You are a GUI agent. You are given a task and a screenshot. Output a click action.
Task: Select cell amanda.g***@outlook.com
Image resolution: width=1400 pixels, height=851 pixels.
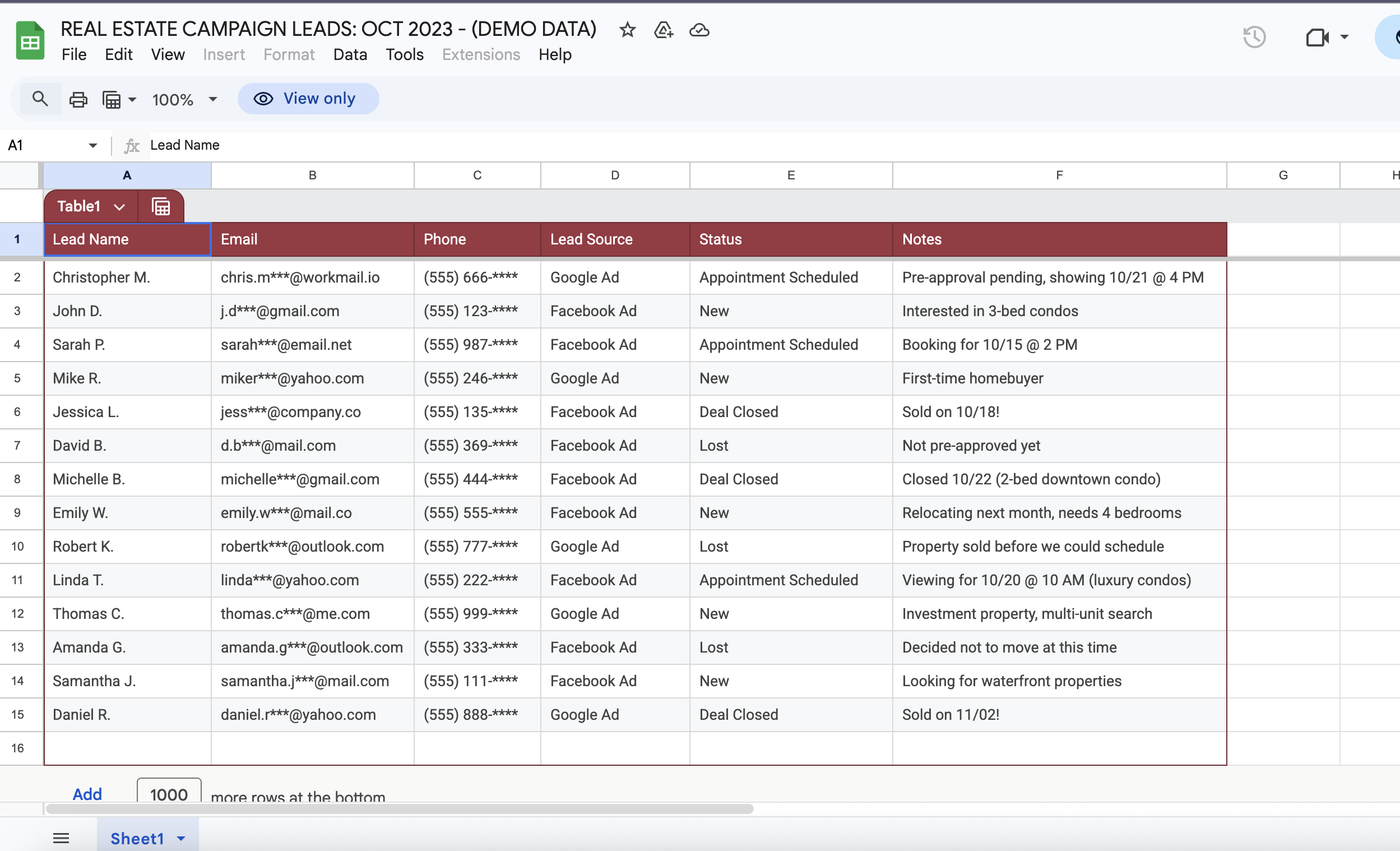(x=313, y=647)
